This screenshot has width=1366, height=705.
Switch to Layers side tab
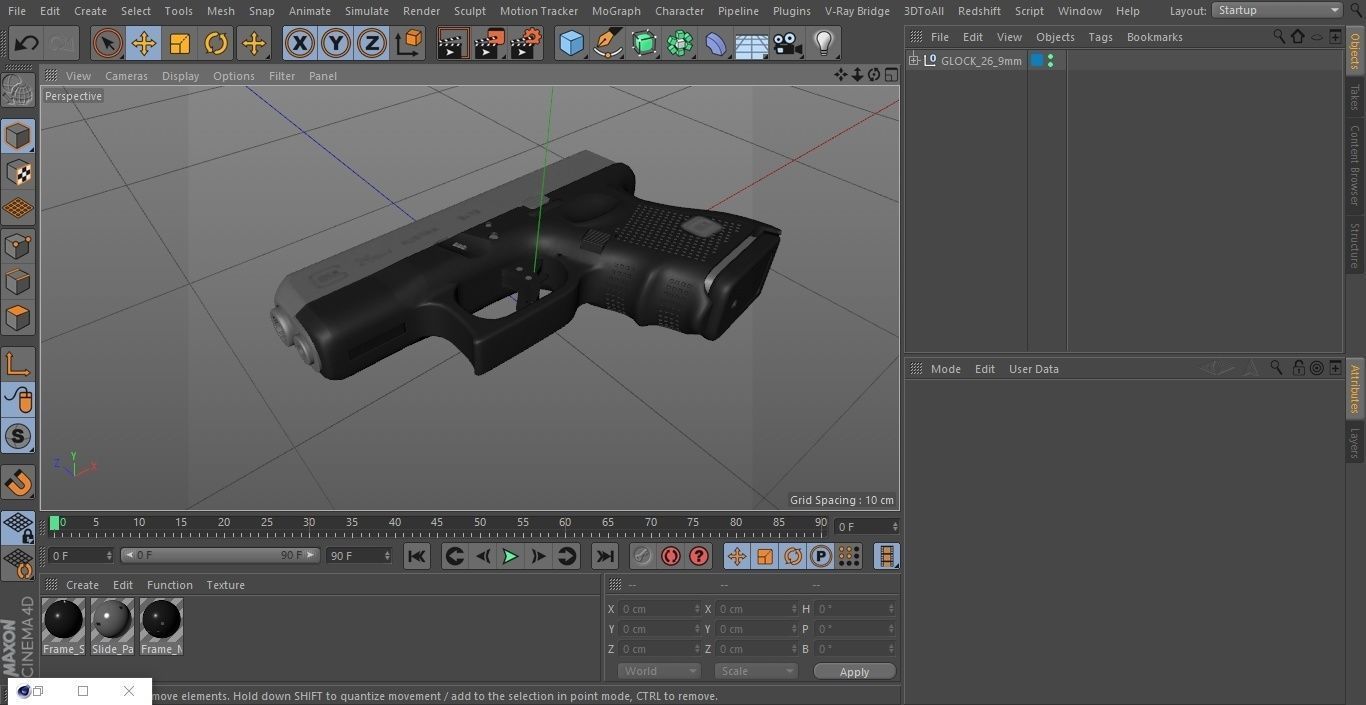[x=1355, y=443]
